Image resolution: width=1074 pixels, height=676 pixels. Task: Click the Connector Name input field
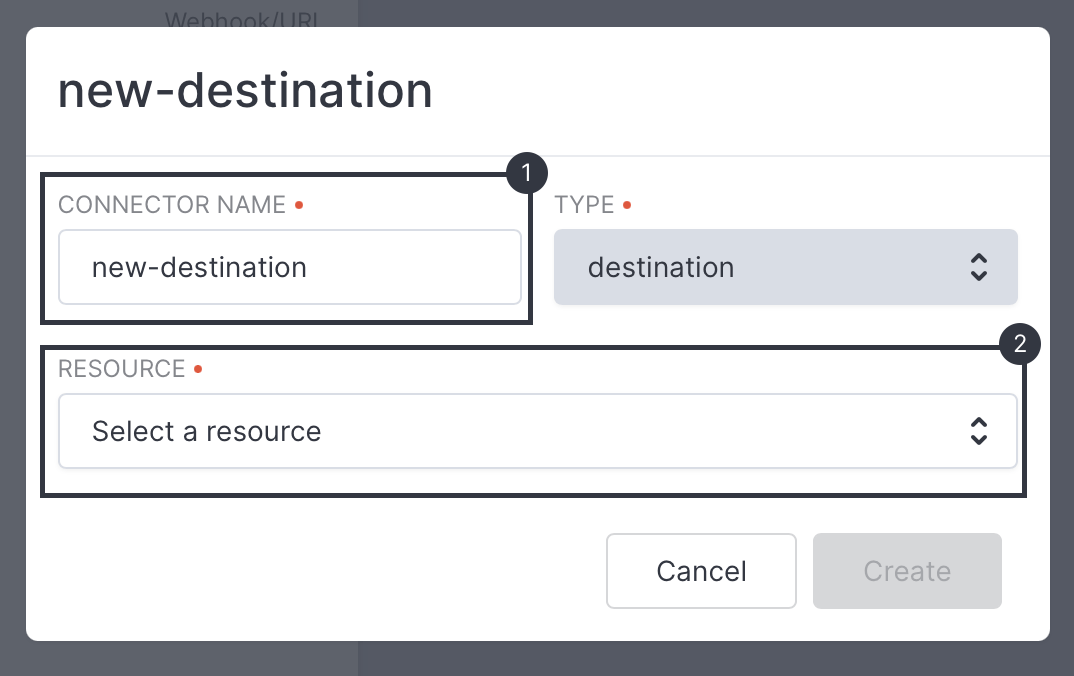click(x=289, y=267)
